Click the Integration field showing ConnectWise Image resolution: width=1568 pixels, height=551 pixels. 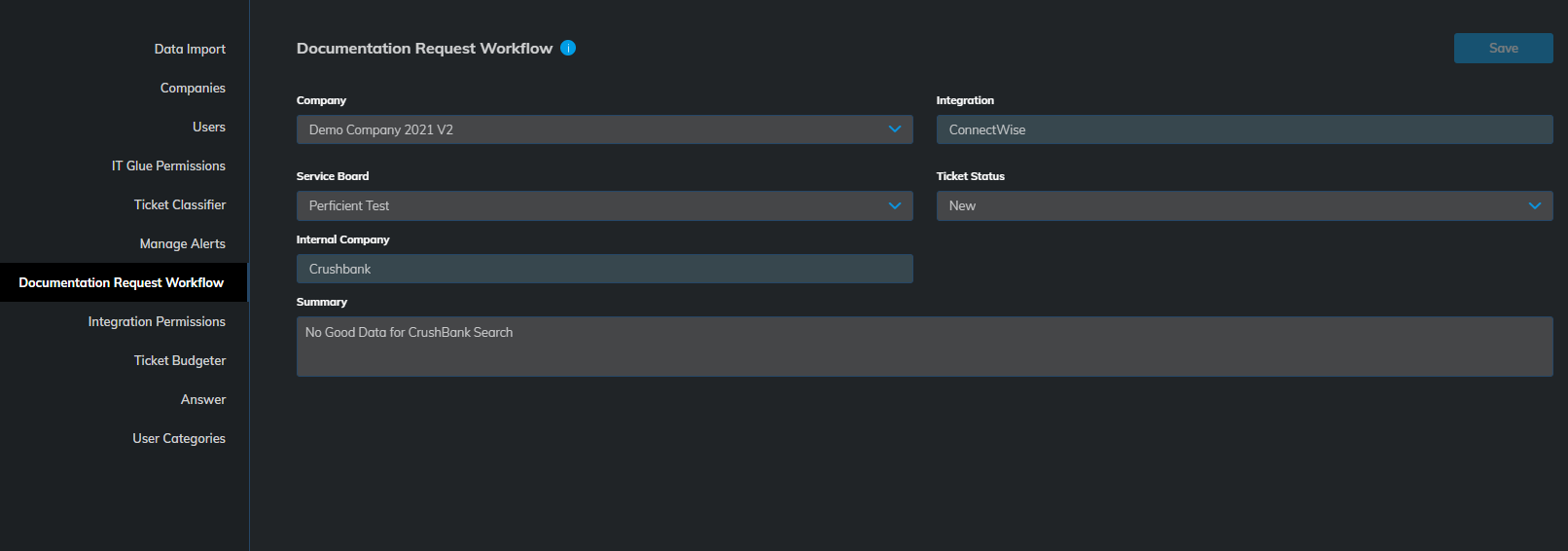click(x=1244, y=129)
